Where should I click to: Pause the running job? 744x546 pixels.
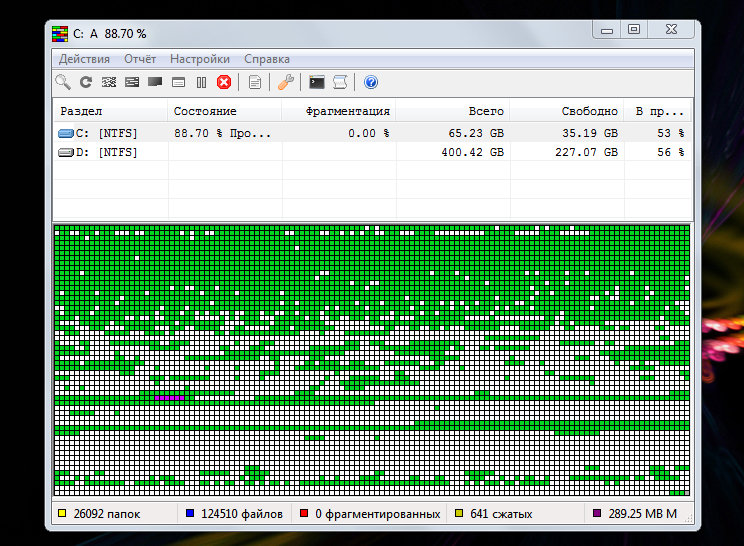click(x=201, y=83)
